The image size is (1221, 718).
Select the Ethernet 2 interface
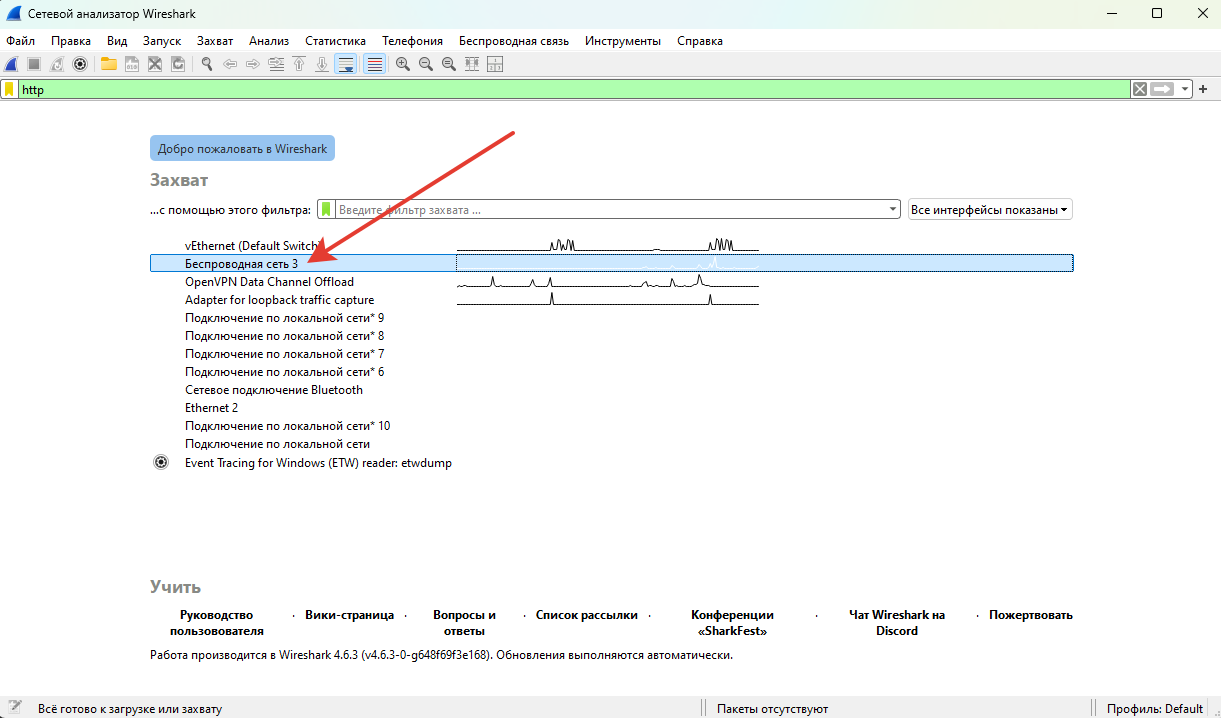[x=611, y=408]
